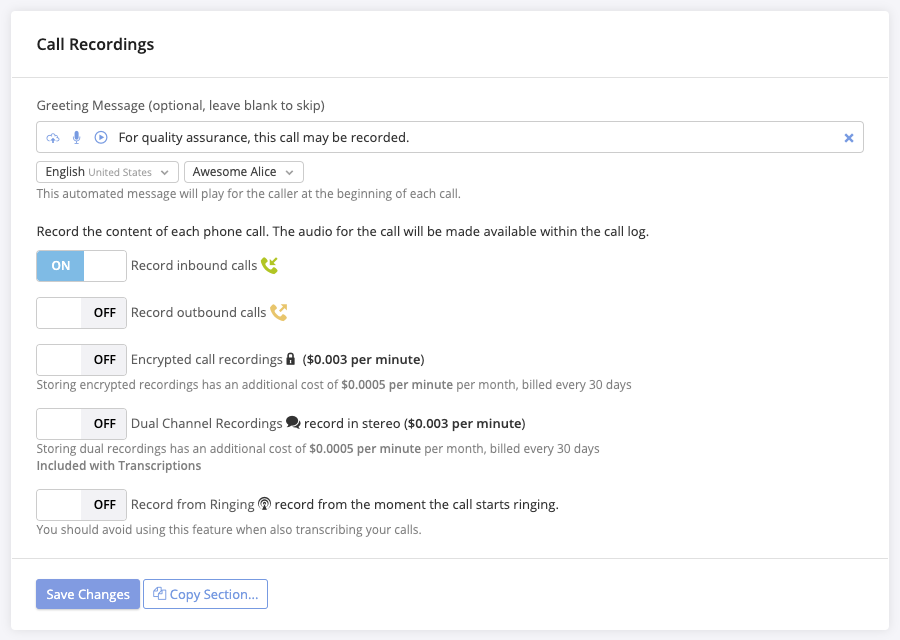Click the Record from Ringing signal icon

coord(265,505)
